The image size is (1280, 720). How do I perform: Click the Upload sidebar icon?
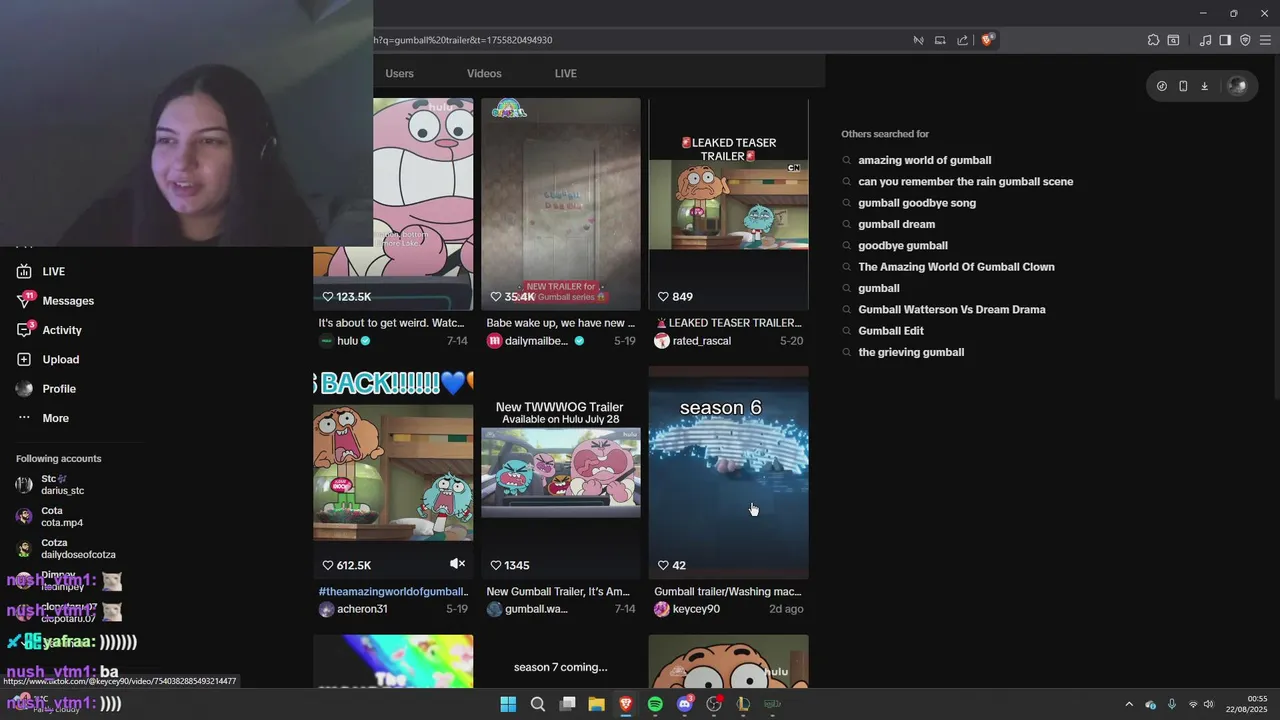tap(24, 359)
